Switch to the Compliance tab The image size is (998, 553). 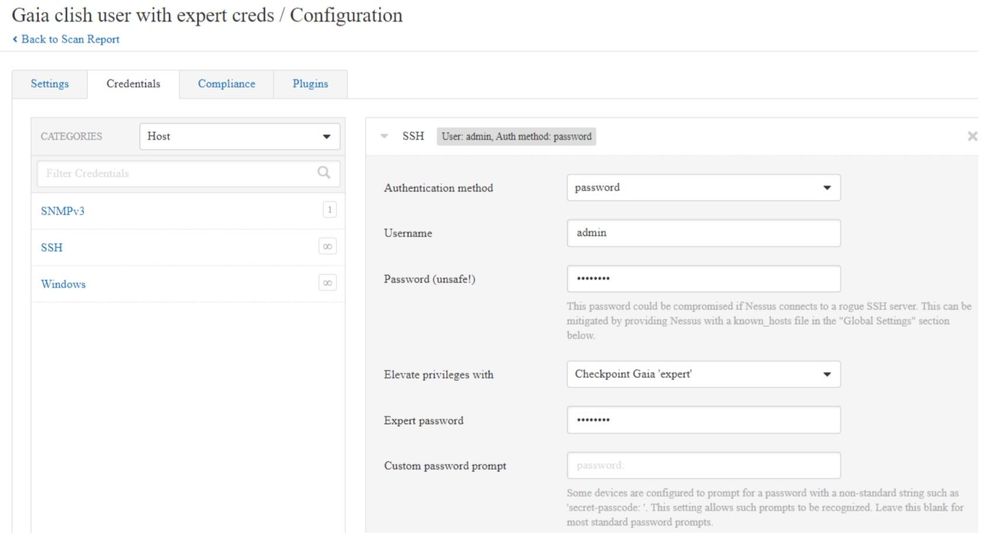[226, 84]
